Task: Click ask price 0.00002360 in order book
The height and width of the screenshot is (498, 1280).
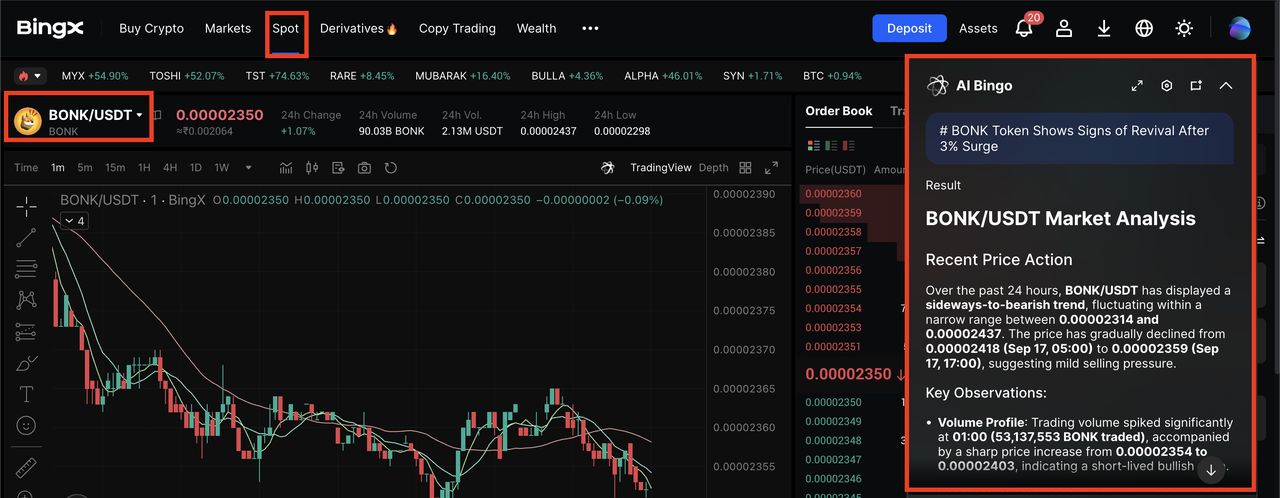Action: (833, 194)
